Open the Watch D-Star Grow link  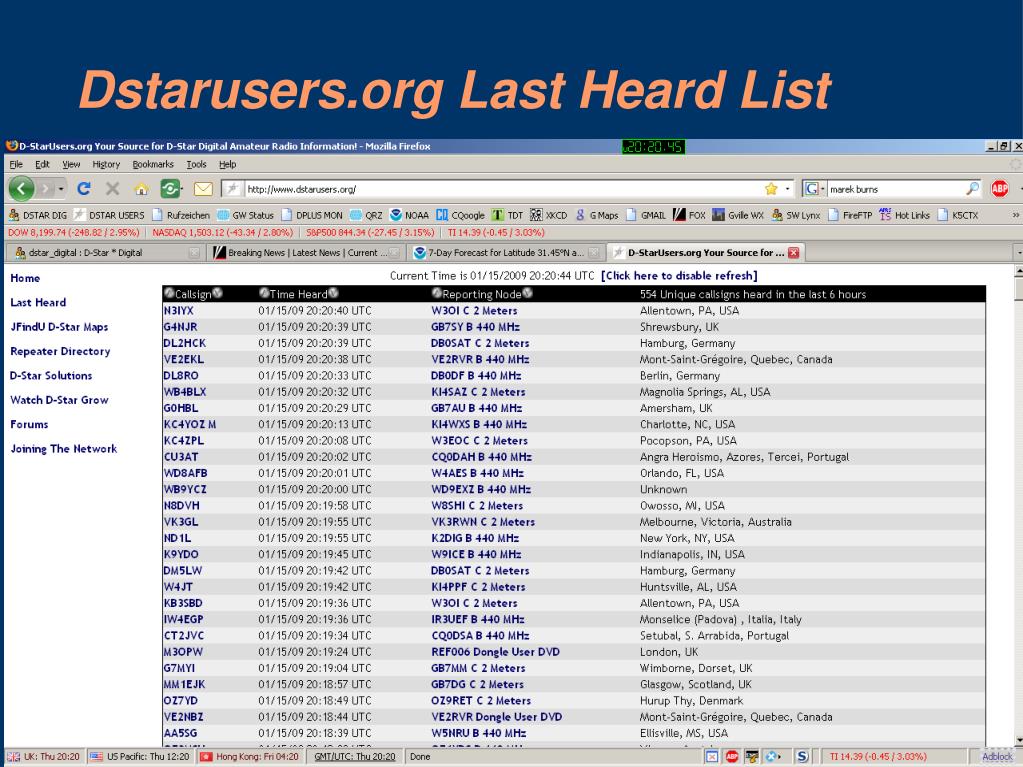pos(59,400)
